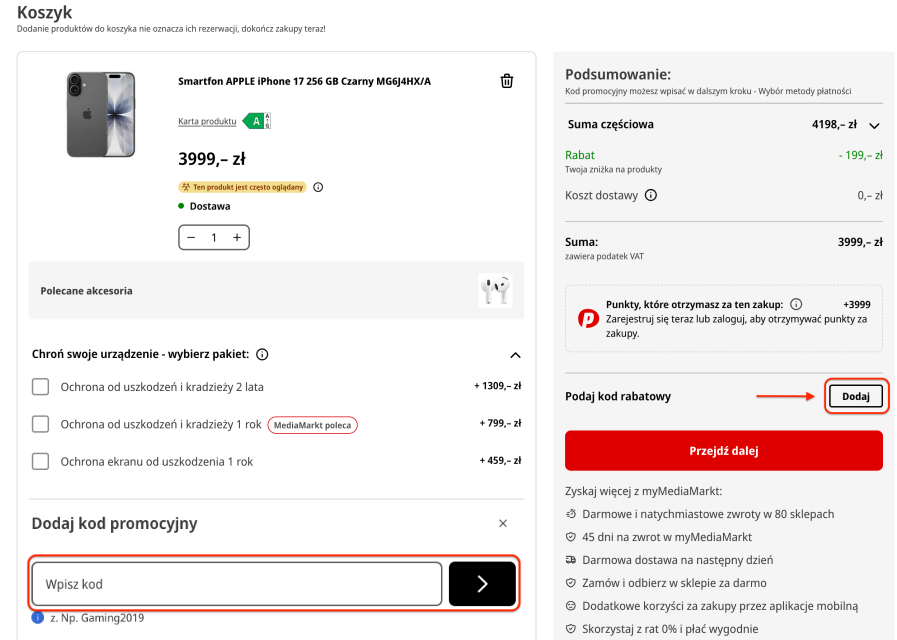Open iPhone 17 product thumbnail

coord(101,114)
